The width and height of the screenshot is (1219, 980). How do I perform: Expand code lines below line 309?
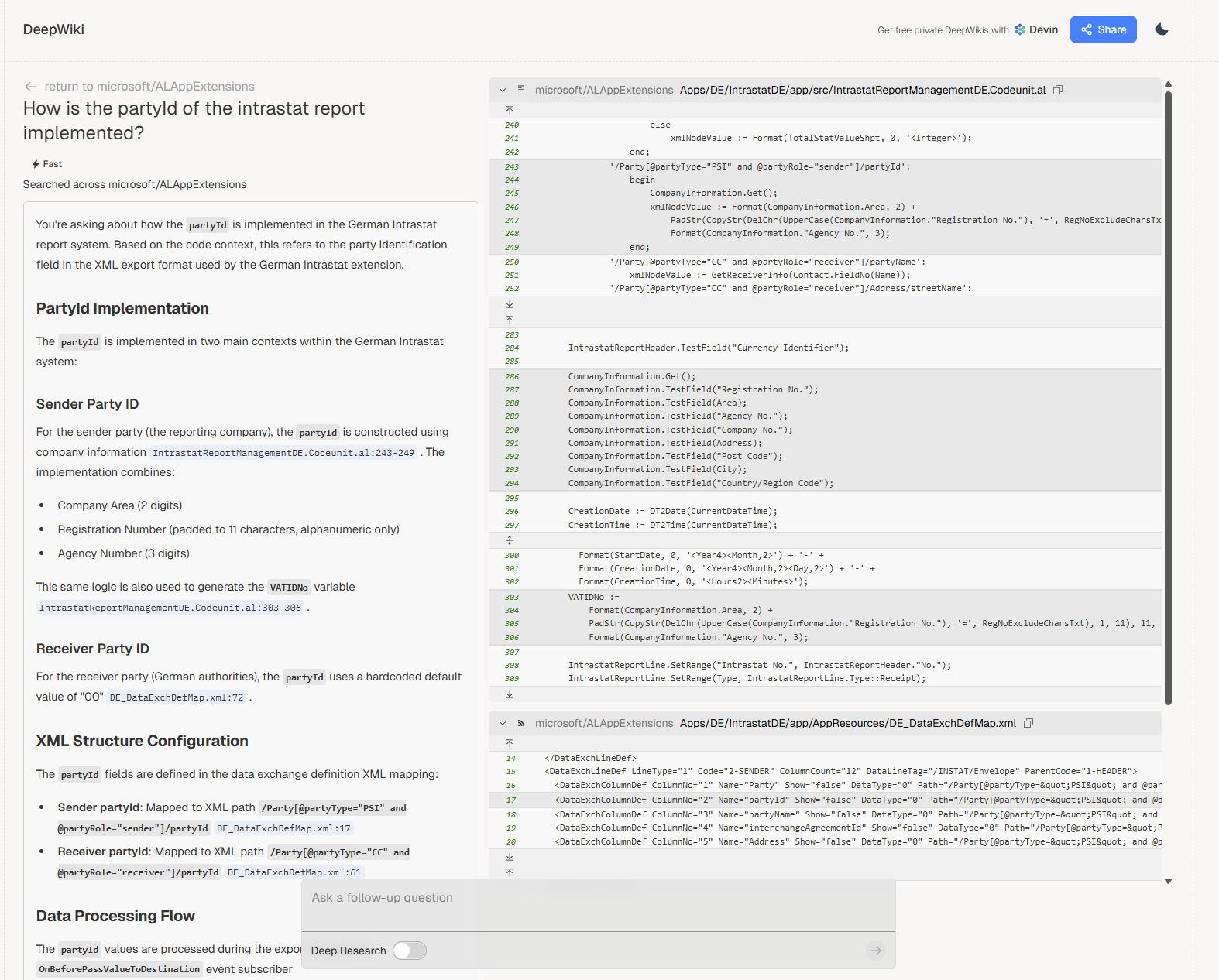click(510, 695)
